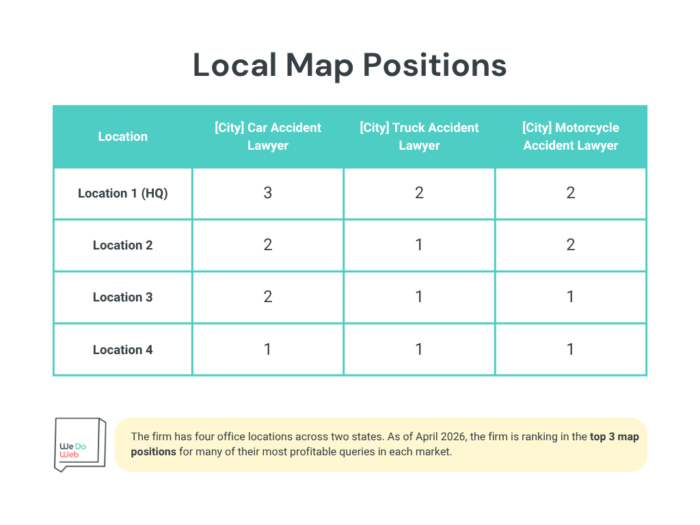Screen dimensions: 700x525
Task: Select the "Location 3" row label
Action: 123,297
